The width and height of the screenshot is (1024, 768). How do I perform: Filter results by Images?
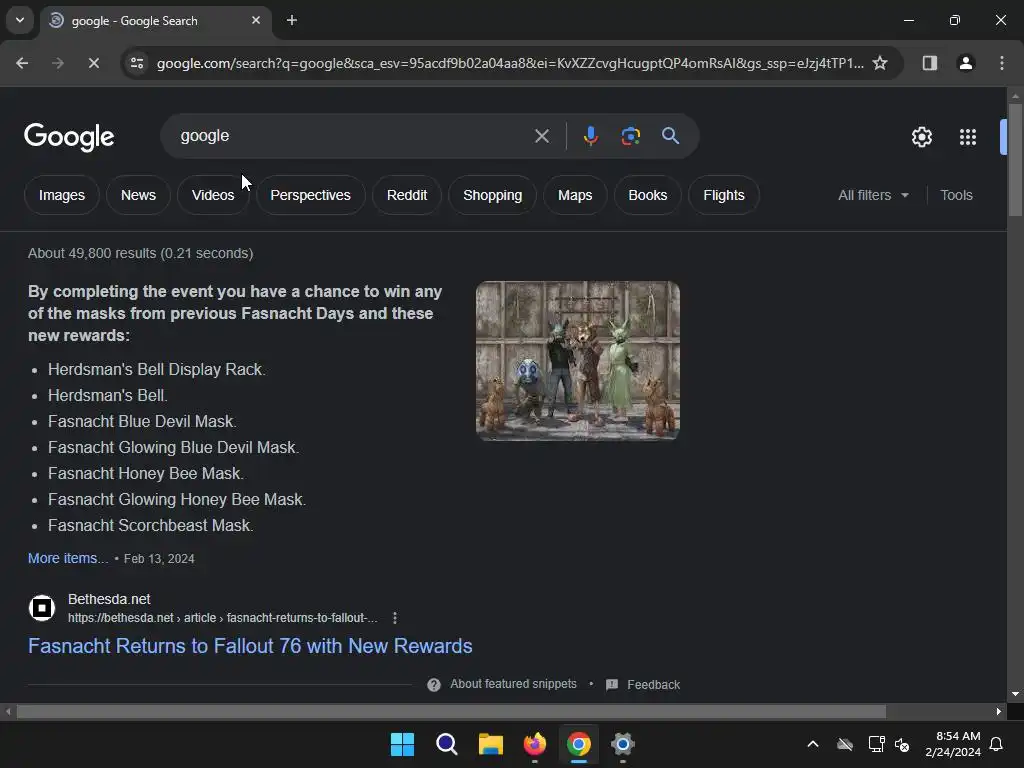61,195
